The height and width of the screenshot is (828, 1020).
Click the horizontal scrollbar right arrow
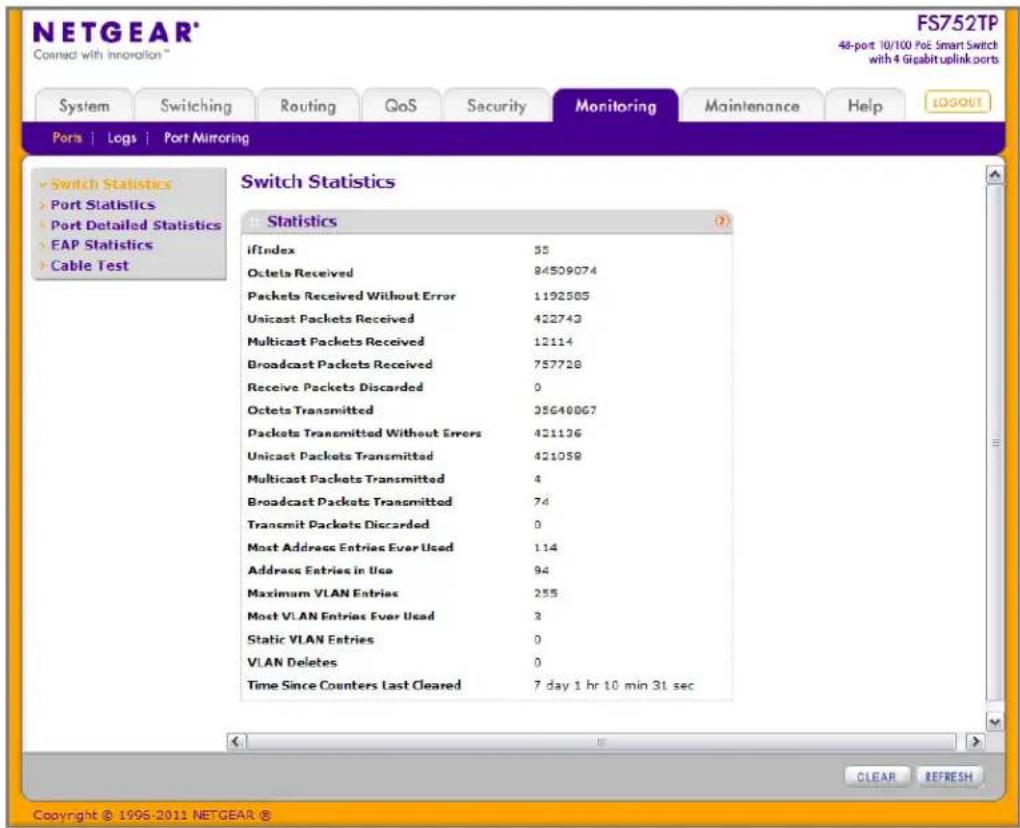975,741
